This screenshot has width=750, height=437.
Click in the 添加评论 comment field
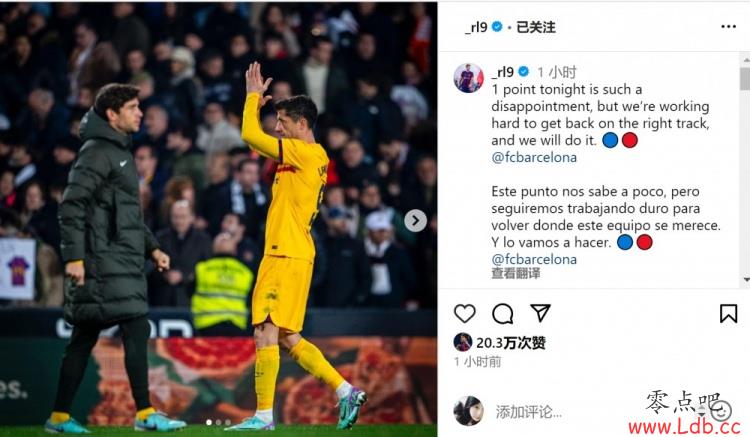564,412
